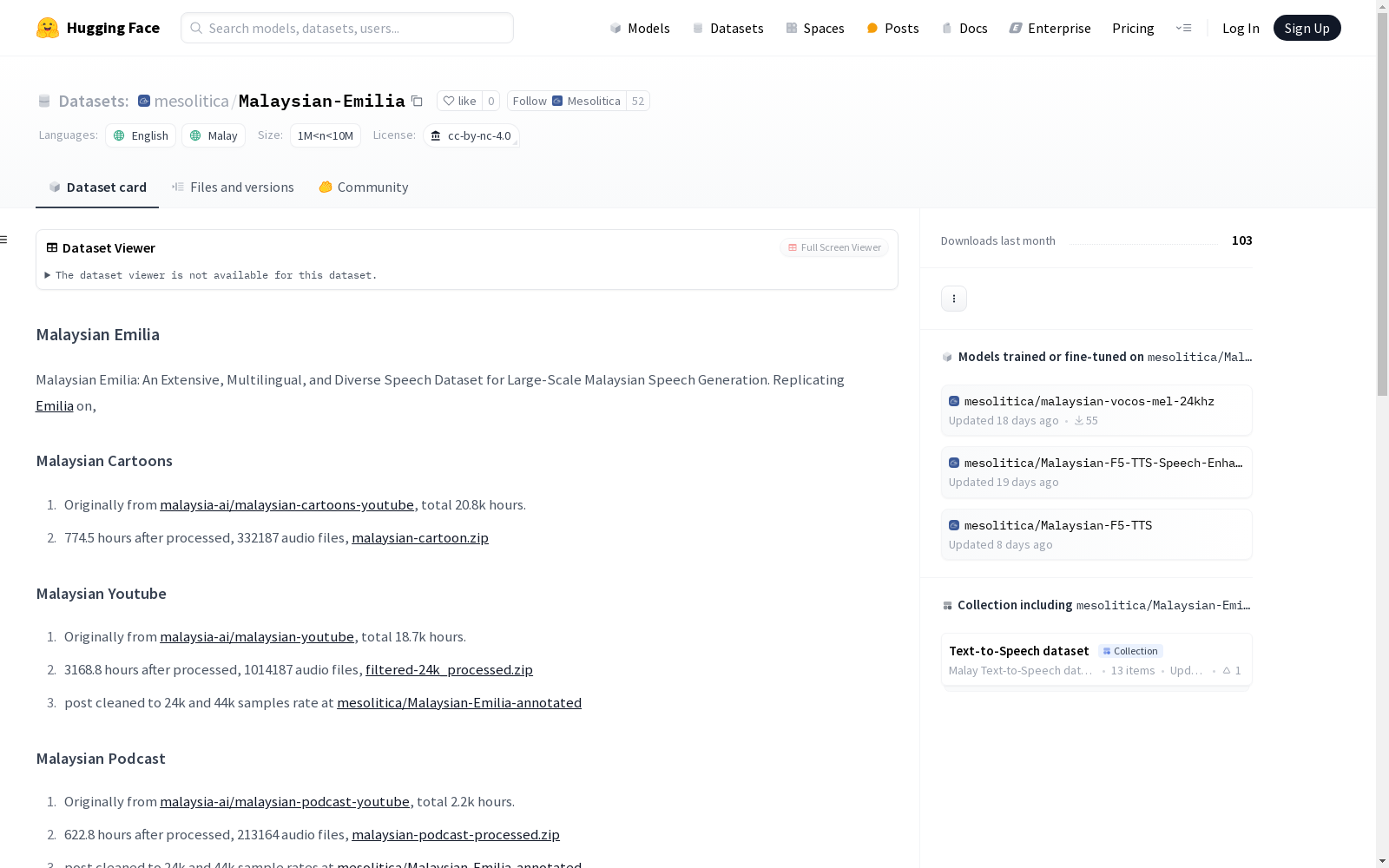
Task: Click the Sign Up button
Action: (1307, 28)
